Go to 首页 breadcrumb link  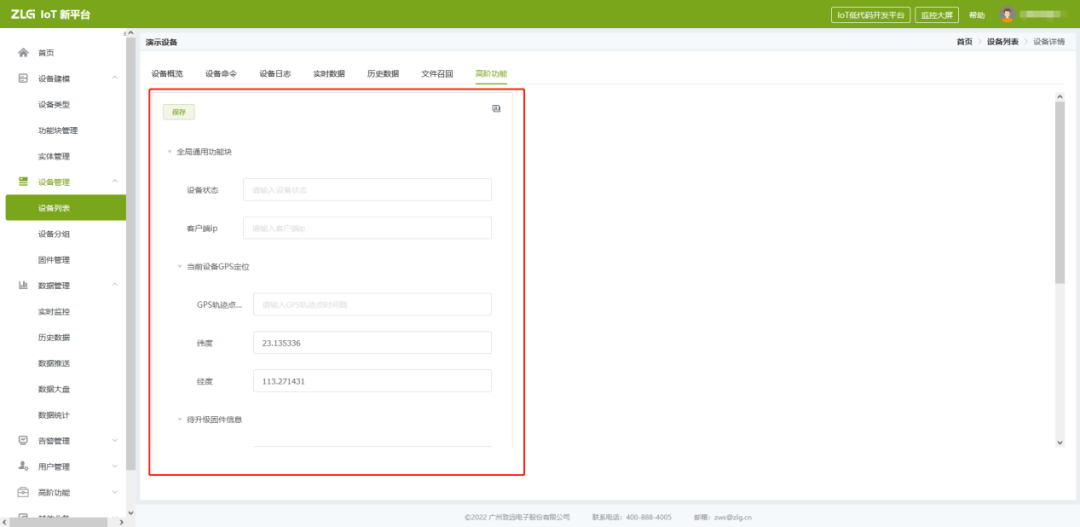[964, 42]
